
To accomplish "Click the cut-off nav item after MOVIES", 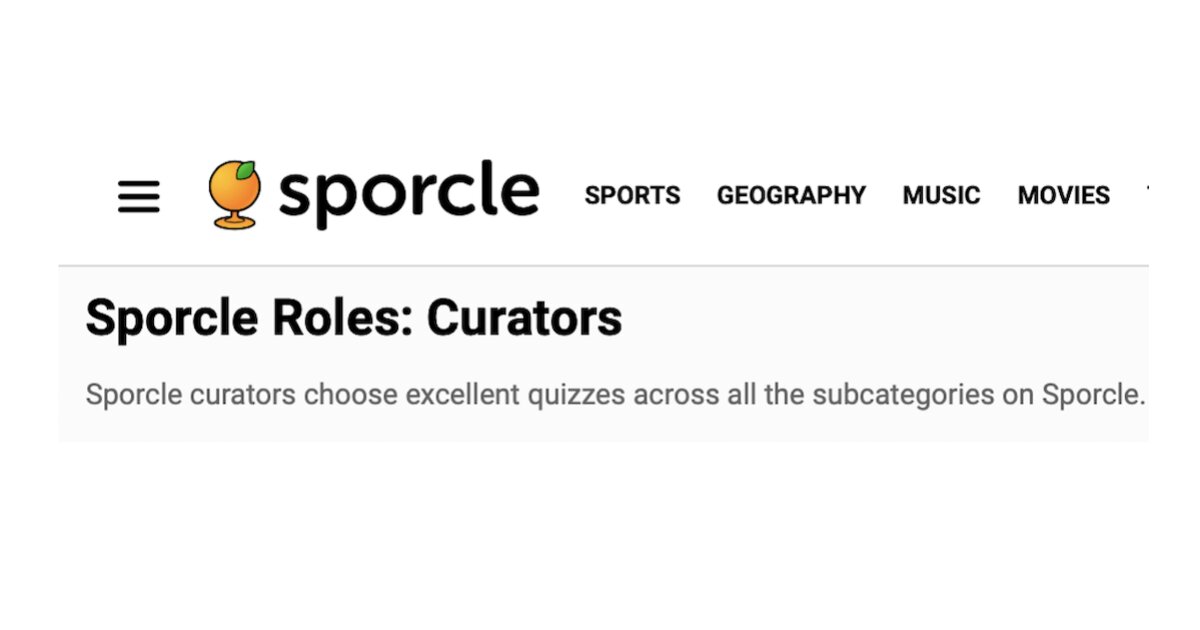I will (x=1146, y=195).
